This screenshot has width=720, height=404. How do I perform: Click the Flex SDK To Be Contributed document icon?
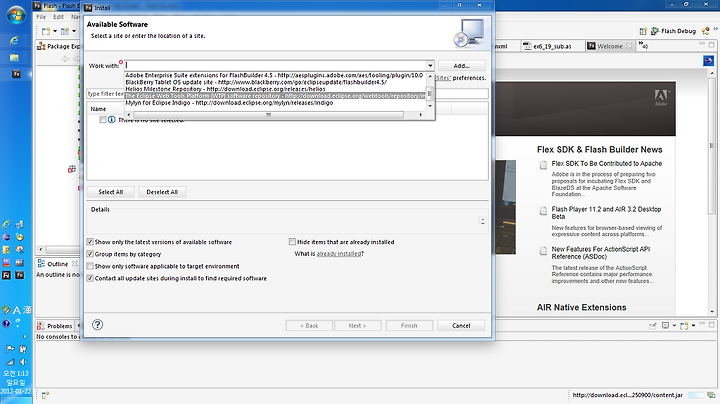click(x=543, y=165)
